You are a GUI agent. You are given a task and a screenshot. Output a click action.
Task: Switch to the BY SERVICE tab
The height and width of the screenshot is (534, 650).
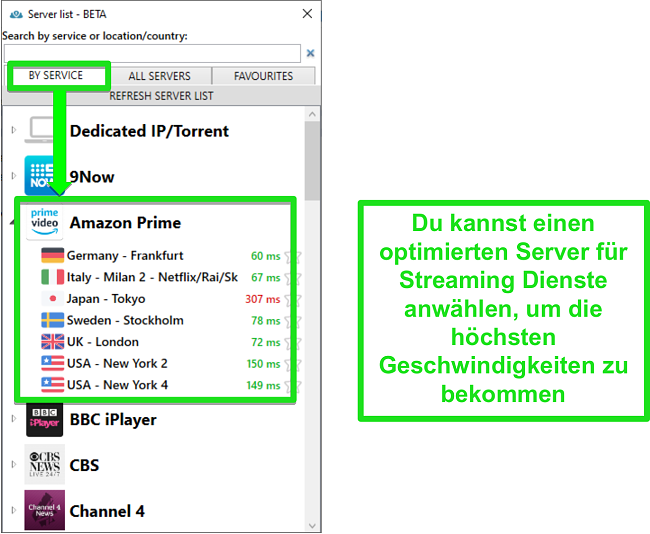coord(56,75)
